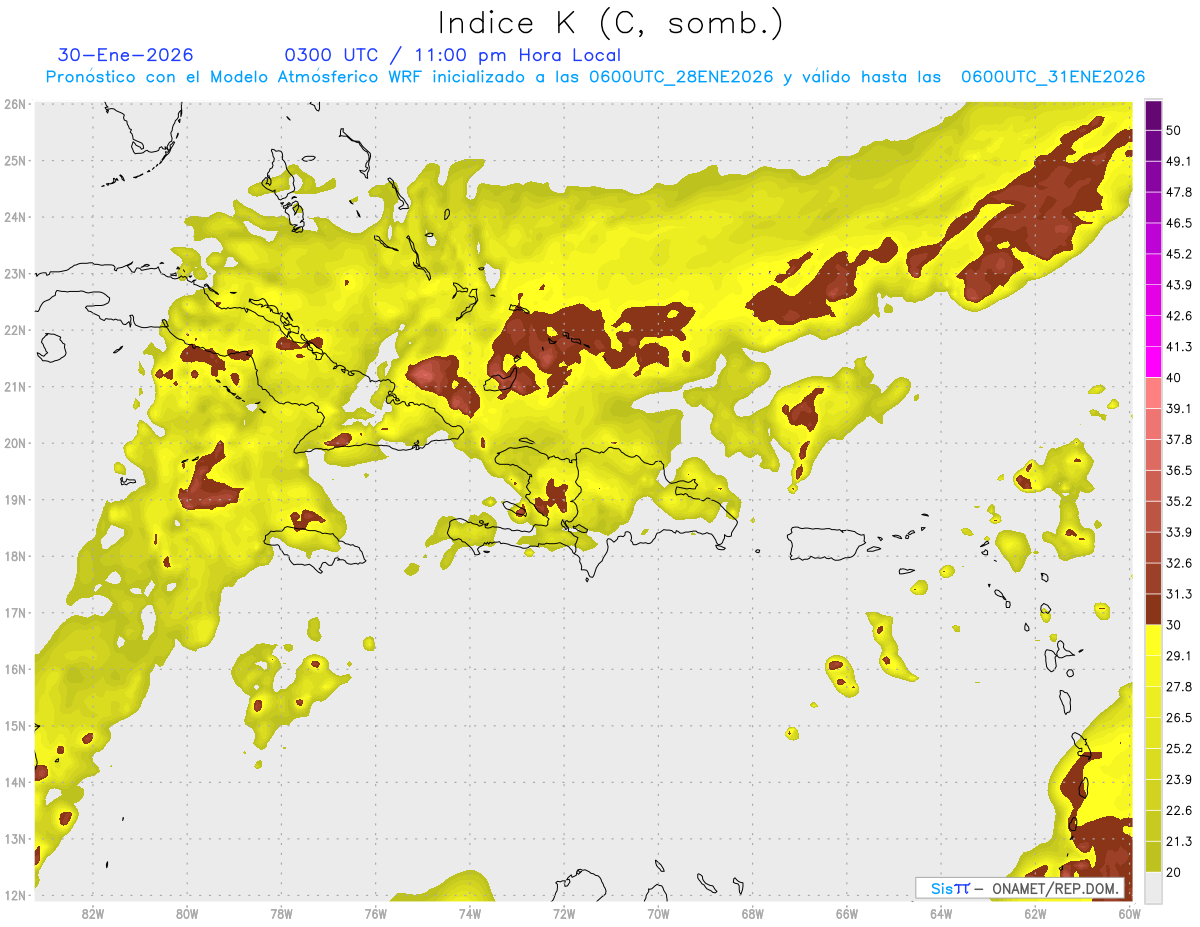Click colorbar value 37.8
The height and width of the screenshot is (927, 1200).
pyautogui.click(x=1179, y=439)
